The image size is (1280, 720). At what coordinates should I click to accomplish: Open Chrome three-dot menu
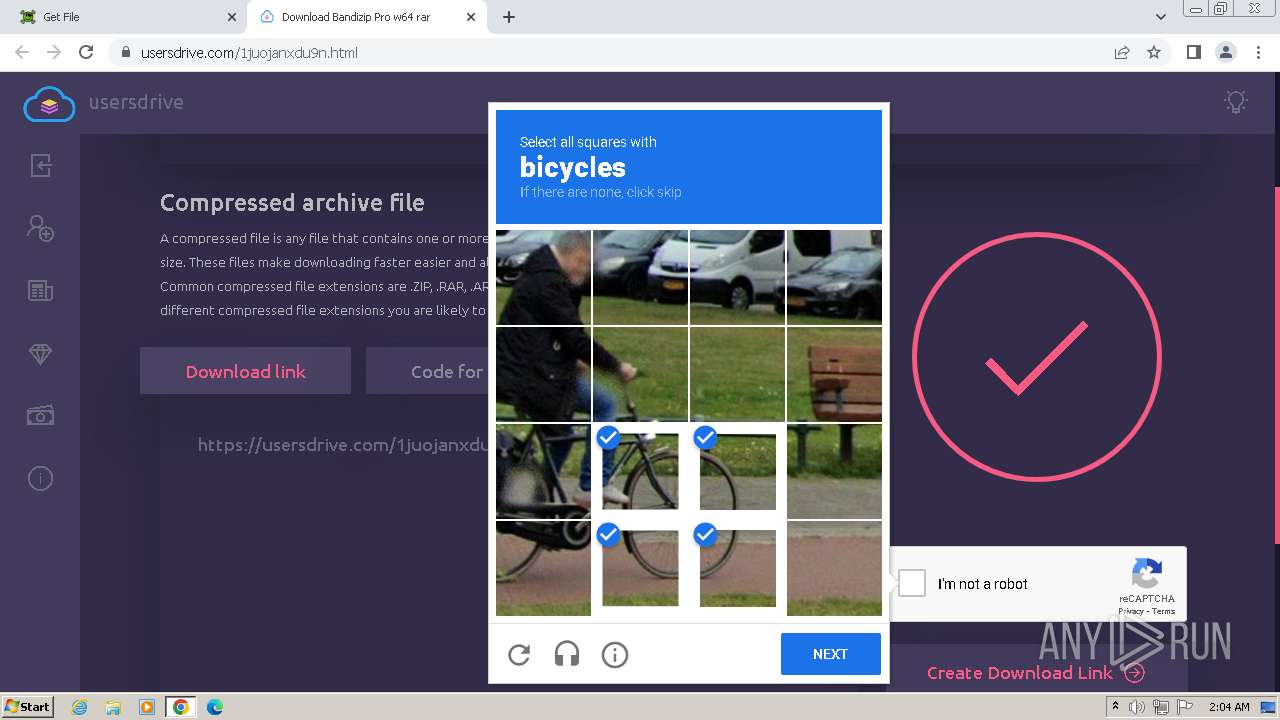click(1257, 52)
